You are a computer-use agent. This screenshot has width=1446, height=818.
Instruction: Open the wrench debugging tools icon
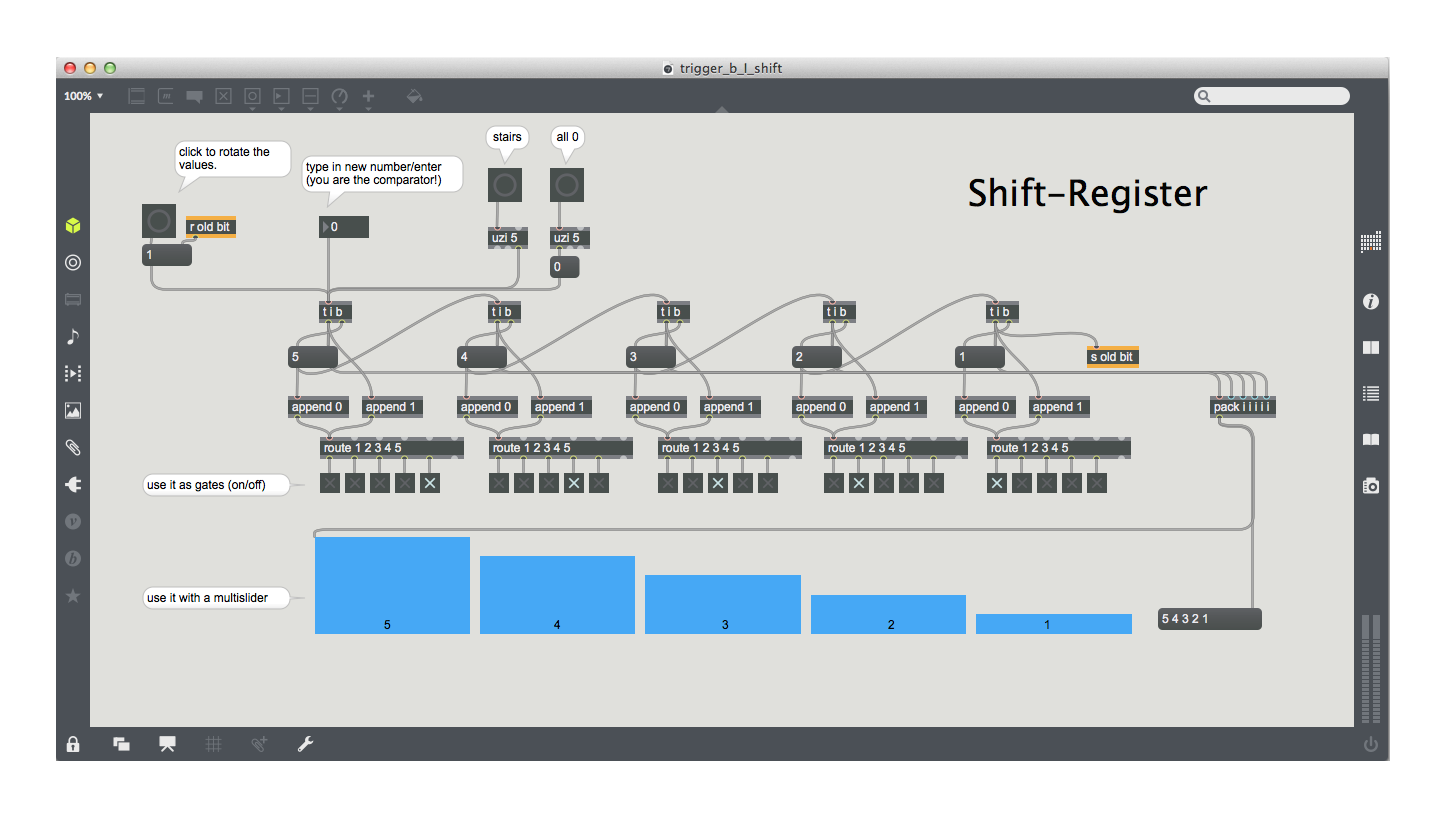click(306, 744)
